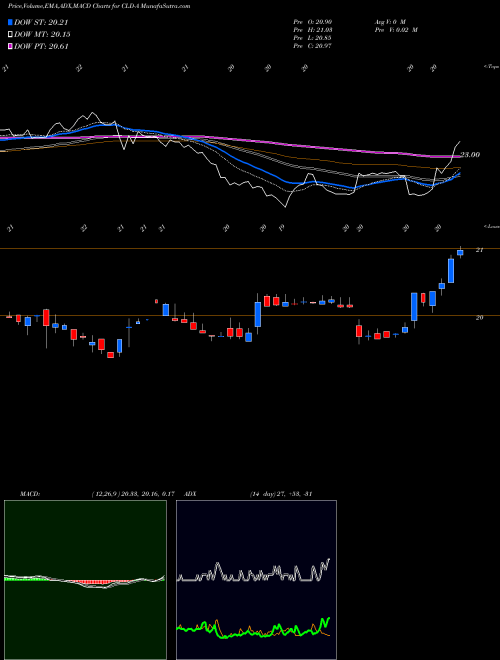
Task: Click the tall blue candle below the last candle
Action: tap(451, 270)
